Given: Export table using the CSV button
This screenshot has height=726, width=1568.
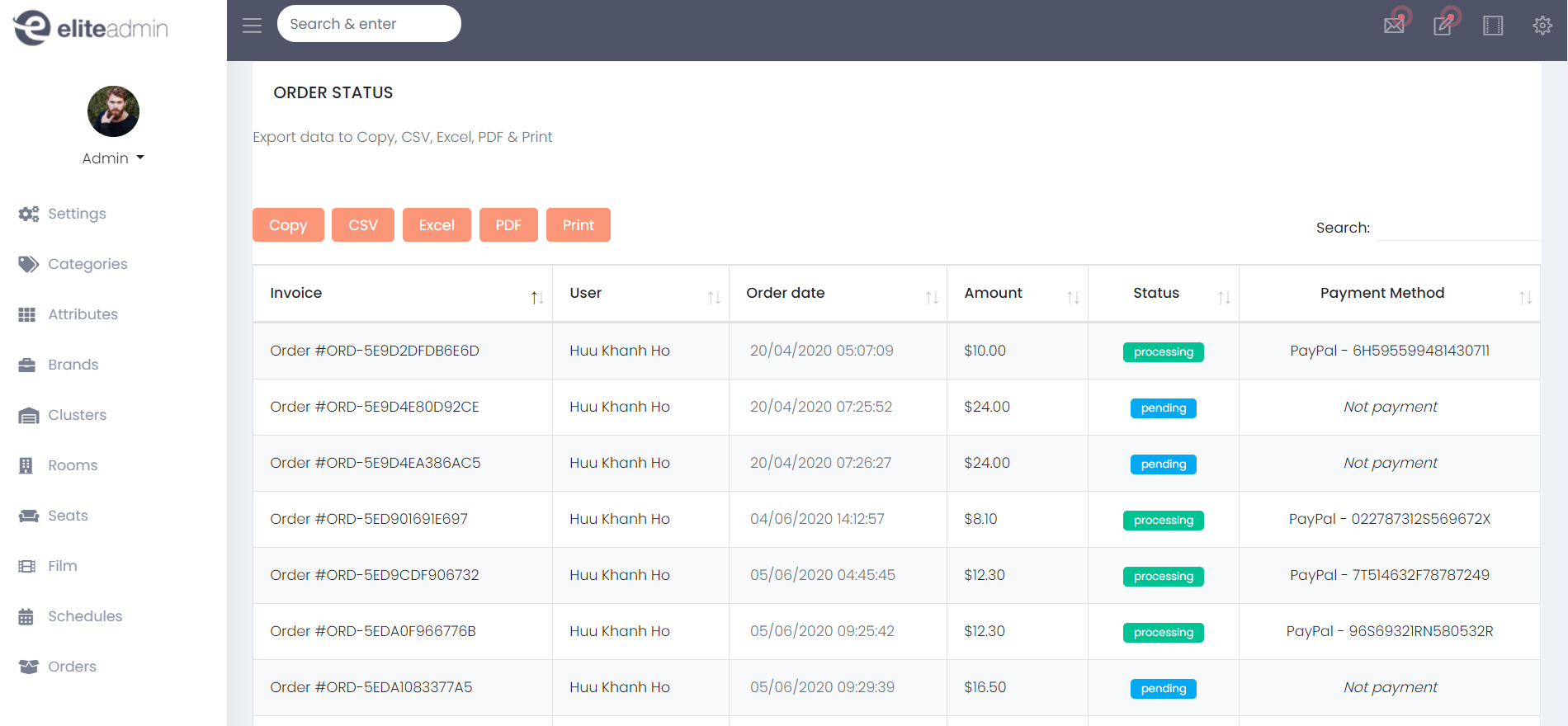Looking at the screenshot, I should click(x=362, y=225).
